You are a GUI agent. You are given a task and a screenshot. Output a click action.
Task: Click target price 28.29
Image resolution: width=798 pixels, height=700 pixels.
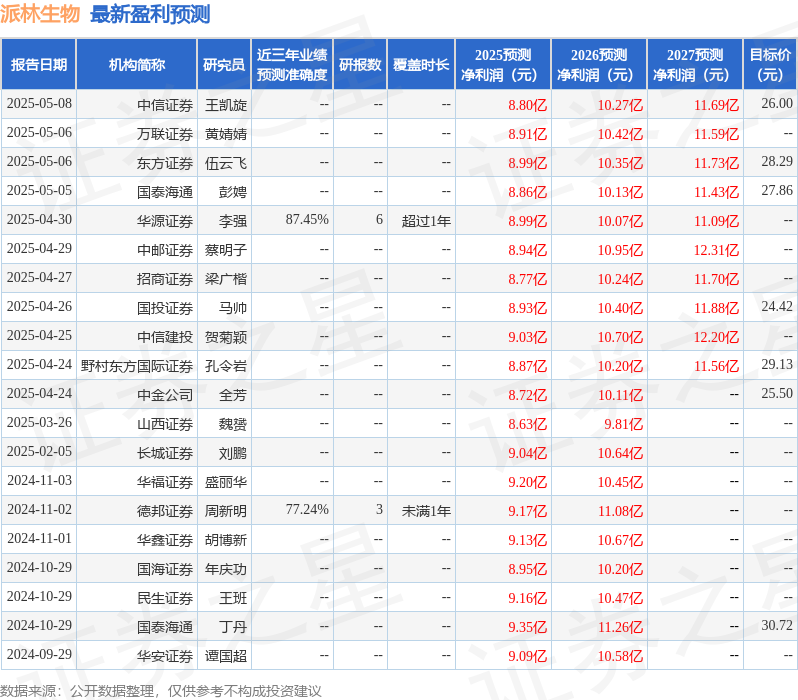pyautogui.click(x=777, y=162)
